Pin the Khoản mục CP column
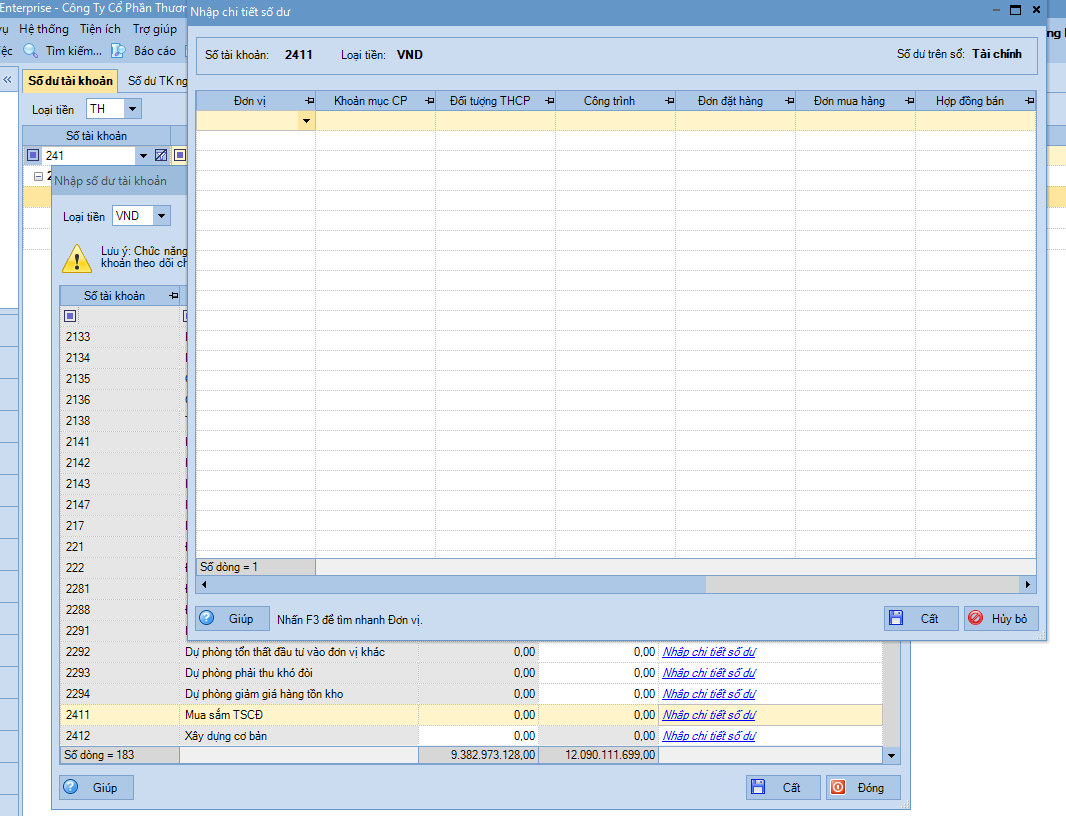 point(429,101)
